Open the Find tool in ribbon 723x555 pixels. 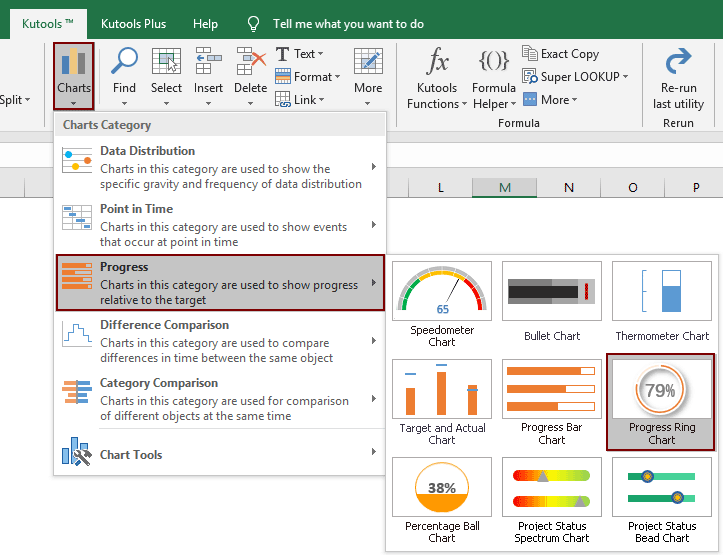click(x=125, y=73)
